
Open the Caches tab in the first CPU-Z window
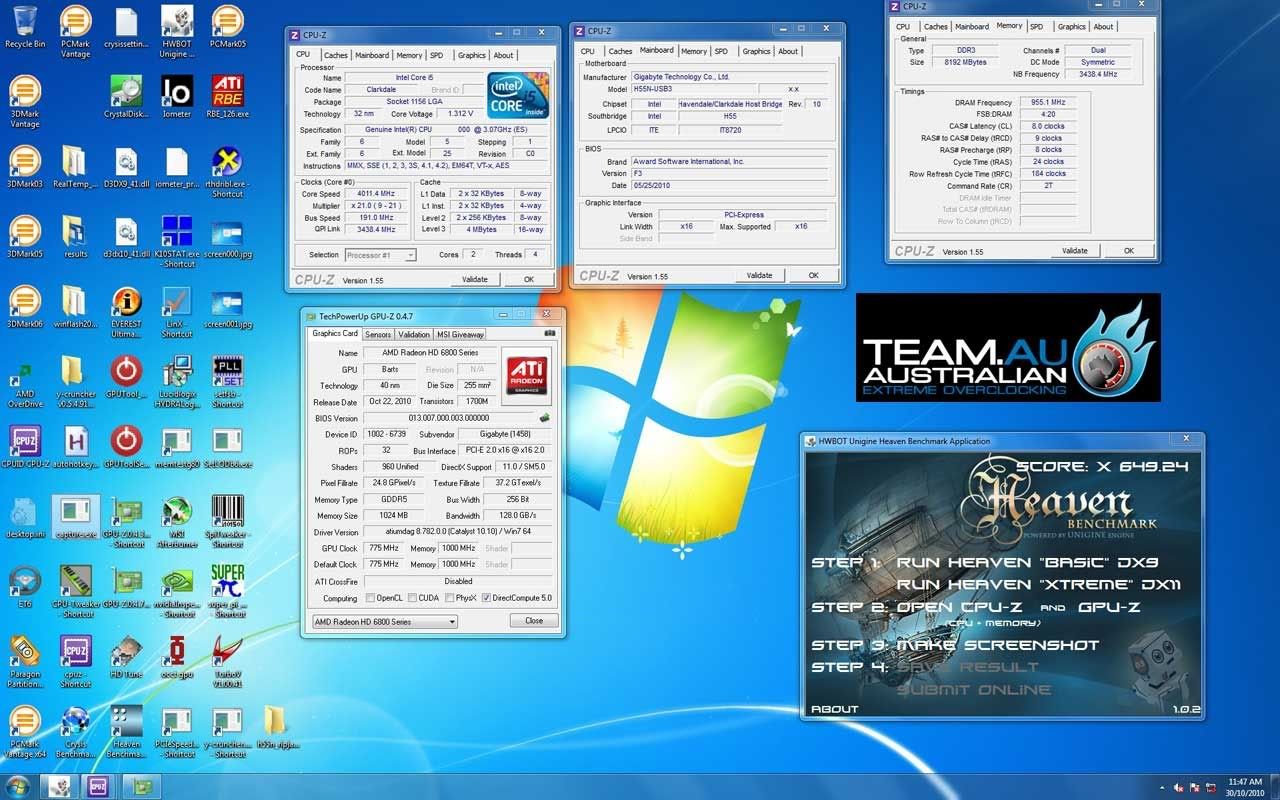pos(336,55)
